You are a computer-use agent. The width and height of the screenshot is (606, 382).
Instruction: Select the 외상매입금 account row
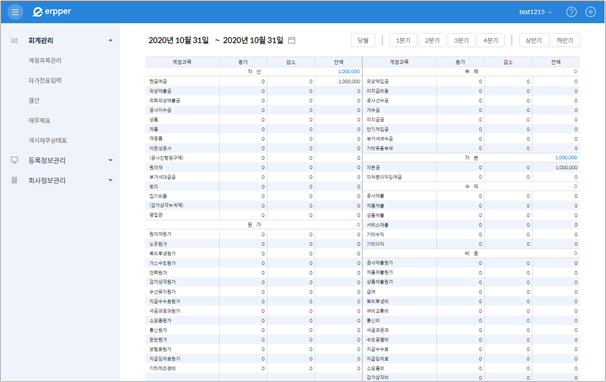pos(471,81)
